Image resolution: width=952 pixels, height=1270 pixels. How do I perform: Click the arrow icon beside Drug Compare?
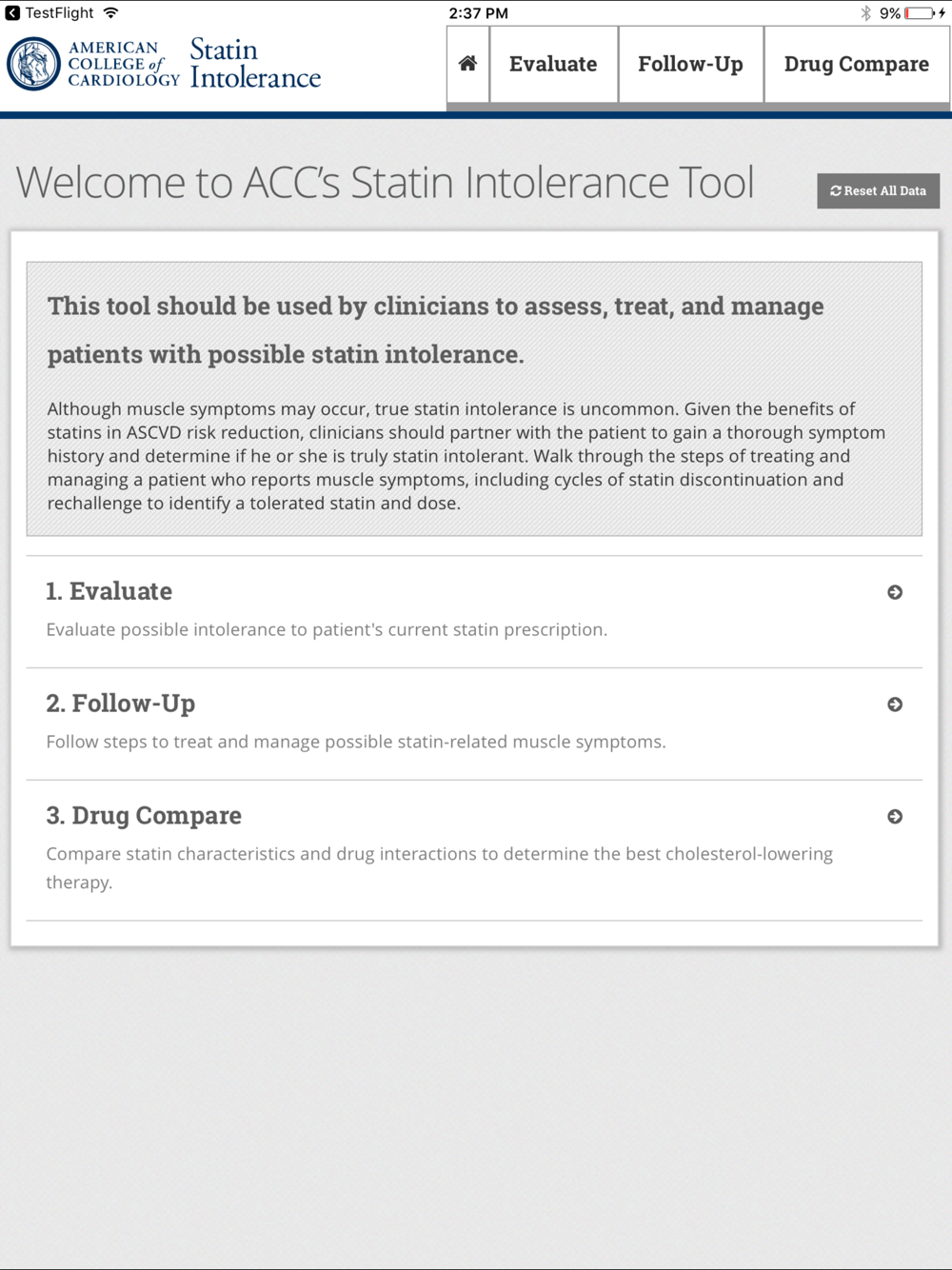click(895, 817)
